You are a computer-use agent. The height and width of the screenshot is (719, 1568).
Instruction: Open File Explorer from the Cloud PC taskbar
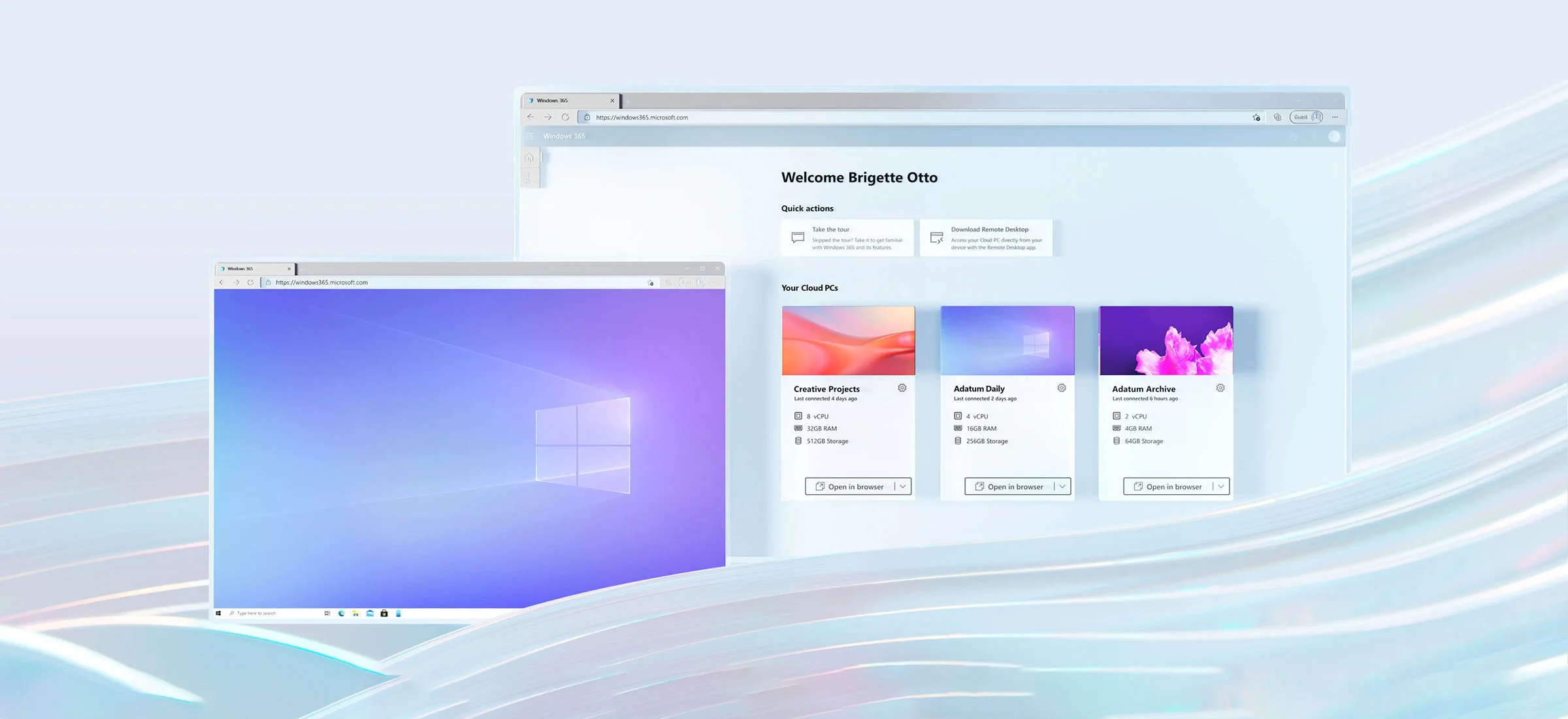(355, 613)
